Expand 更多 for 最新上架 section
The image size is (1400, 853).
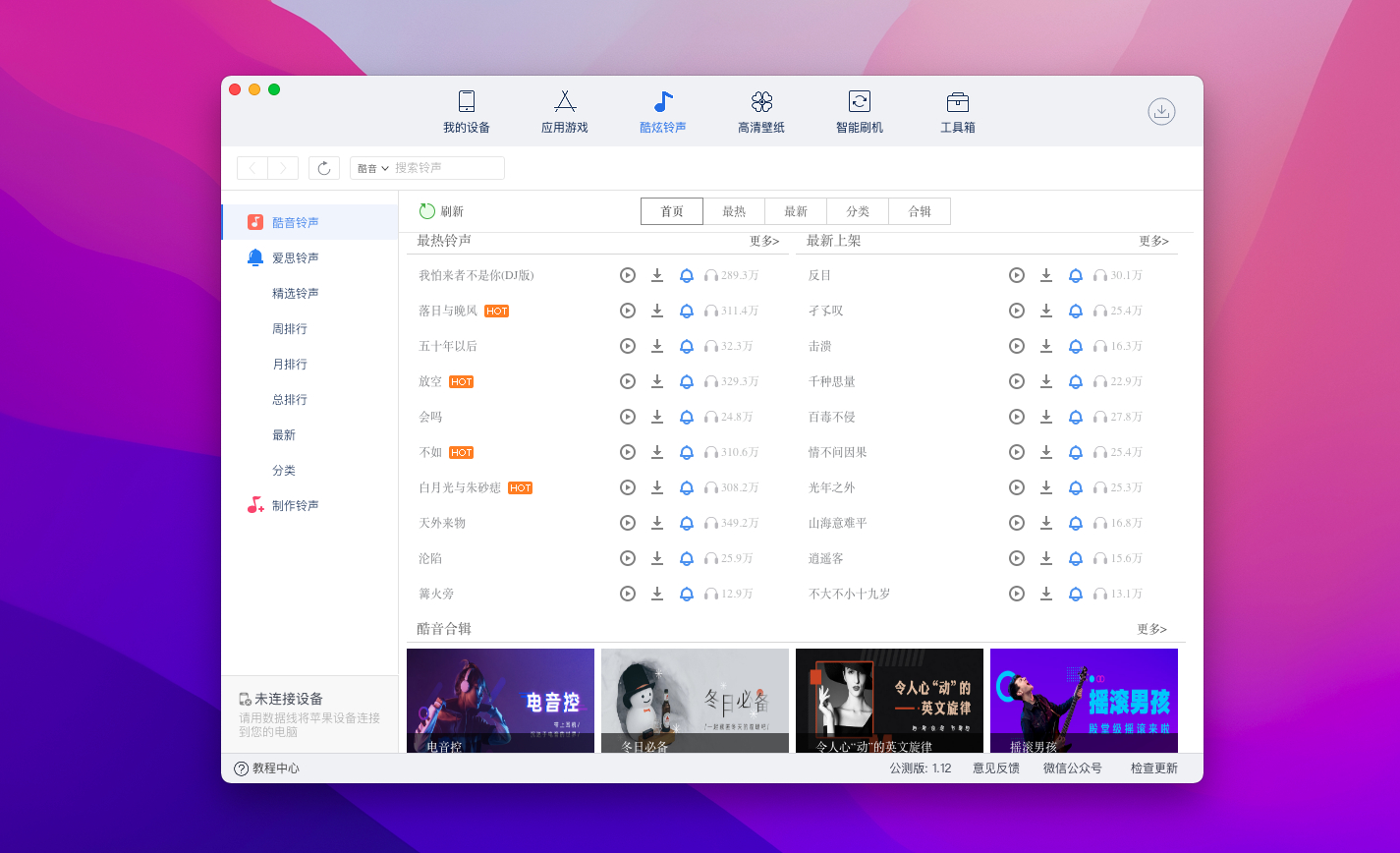(1153, 241)
